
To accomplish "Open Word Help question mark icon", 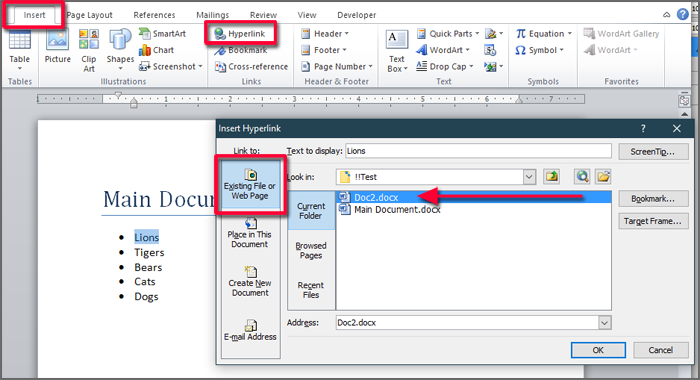I will [x=683, y=14].
